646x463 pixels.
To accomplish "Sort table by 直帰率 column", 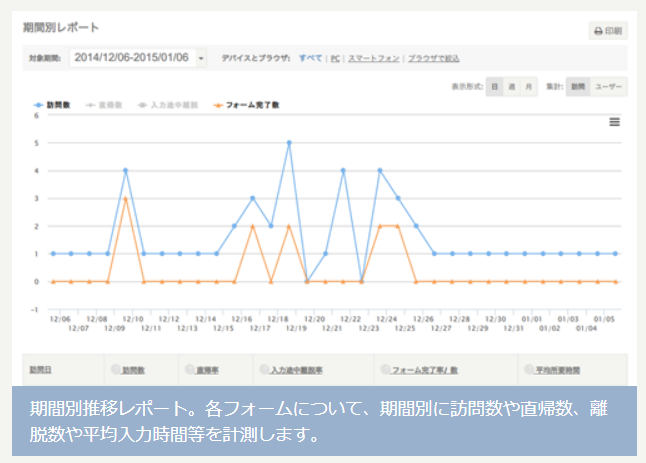I will [x=207, y=370].
